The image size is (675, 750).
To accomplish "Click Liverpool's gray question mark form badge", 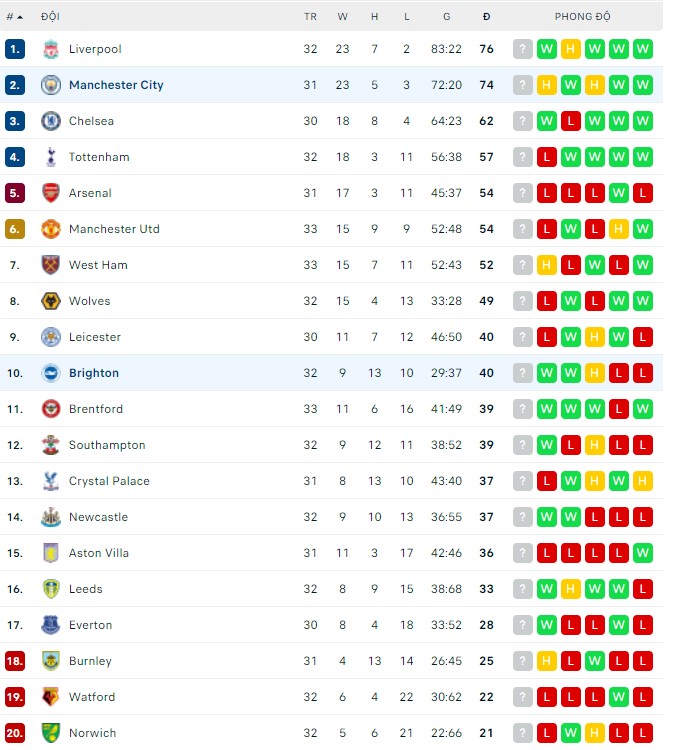I will [x=523, y=49].
